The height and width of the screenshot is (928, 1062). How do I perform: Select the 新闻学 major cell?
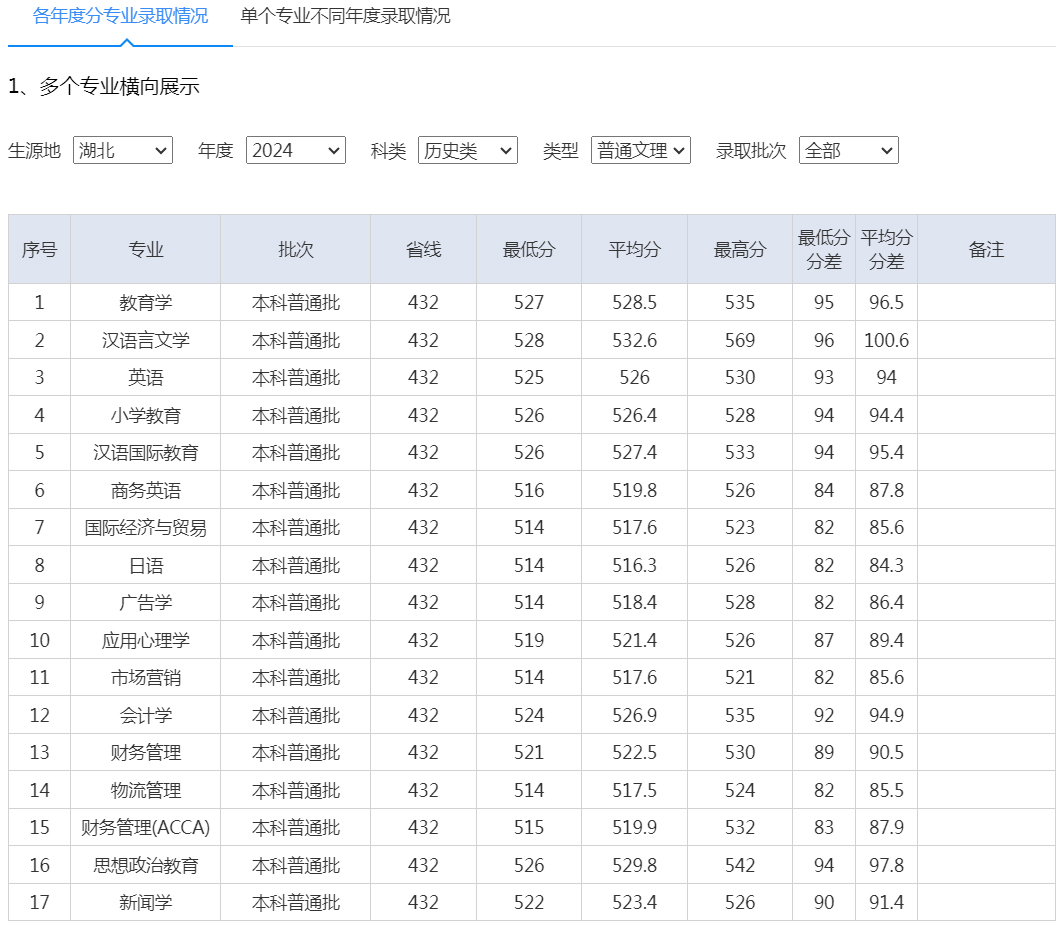pos(146,902)
